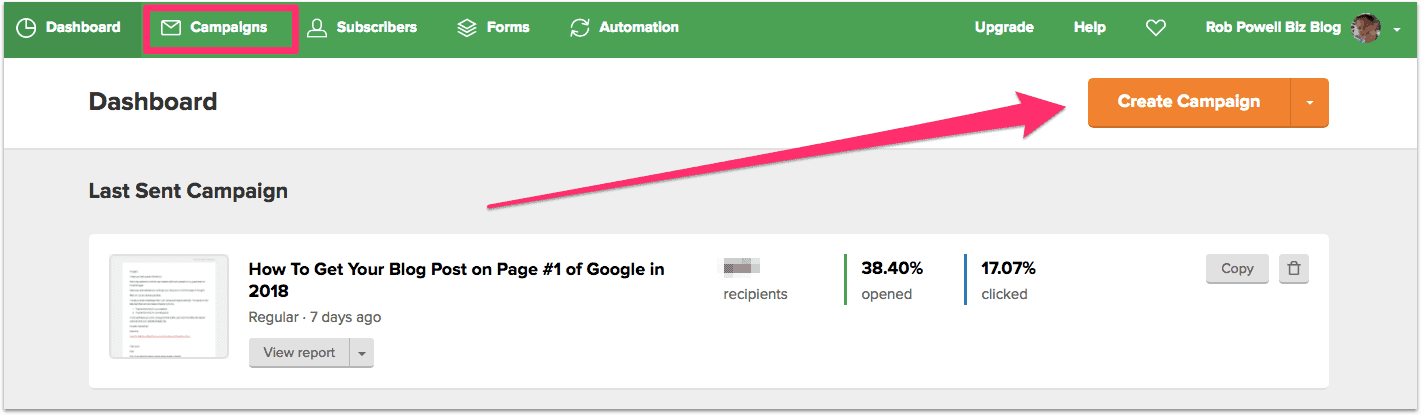Viewport: 1421px width, 415px height.
Task: Click the View report button
Action: pos(299,352)
